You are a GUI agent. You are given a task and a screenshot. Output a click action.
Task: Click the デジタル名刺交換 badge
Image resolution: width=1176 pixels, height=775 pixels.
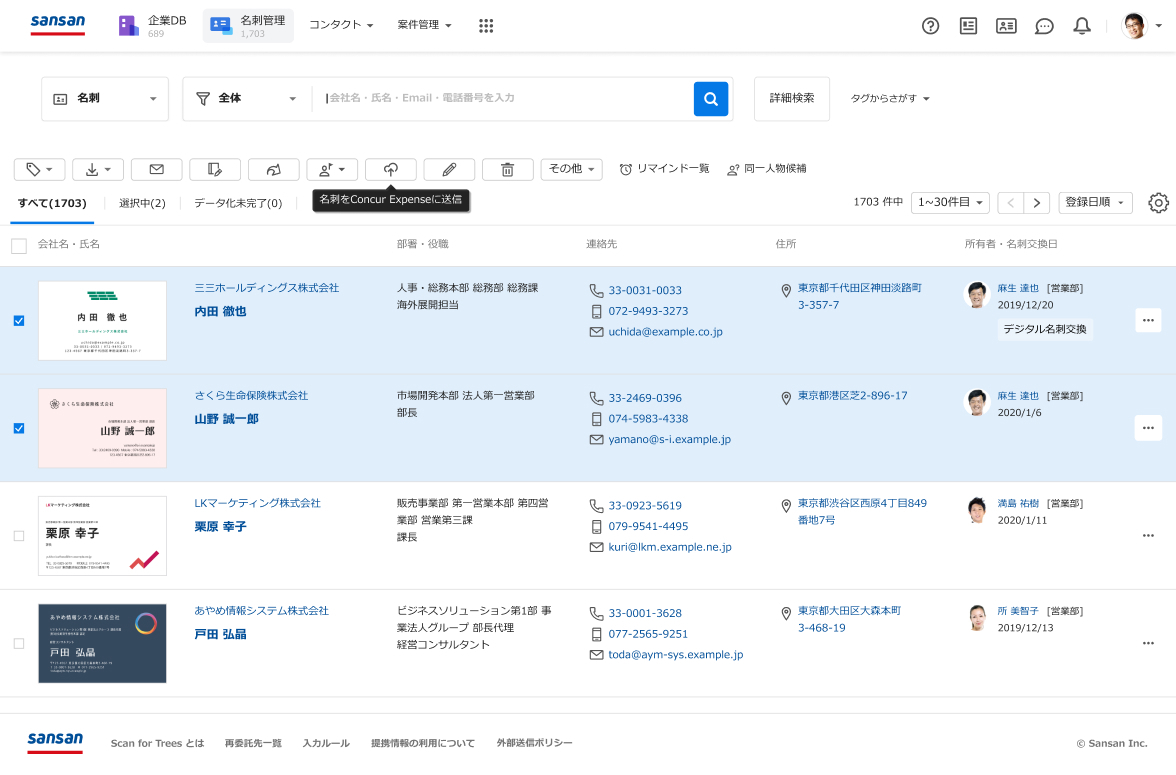1045,329
